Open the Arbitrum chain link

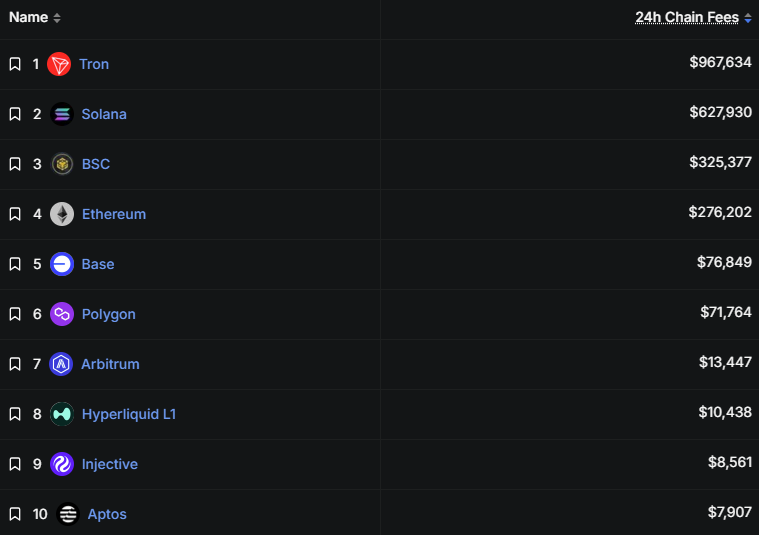110,364
